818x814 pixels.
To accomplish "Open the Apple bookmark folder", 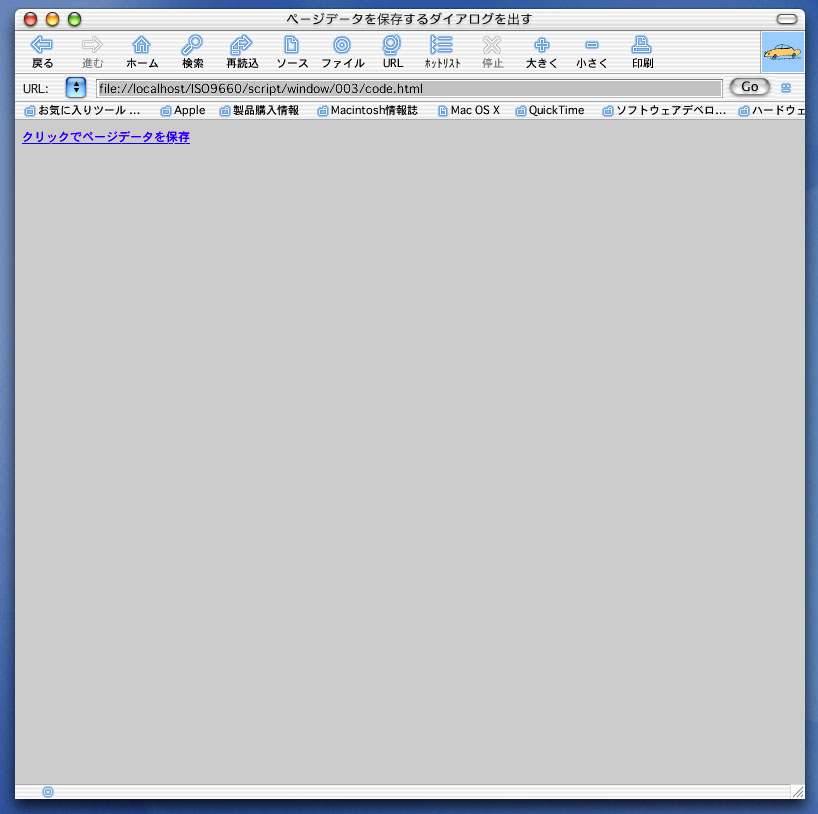I will pyautogui.click(x=183, y=110).
